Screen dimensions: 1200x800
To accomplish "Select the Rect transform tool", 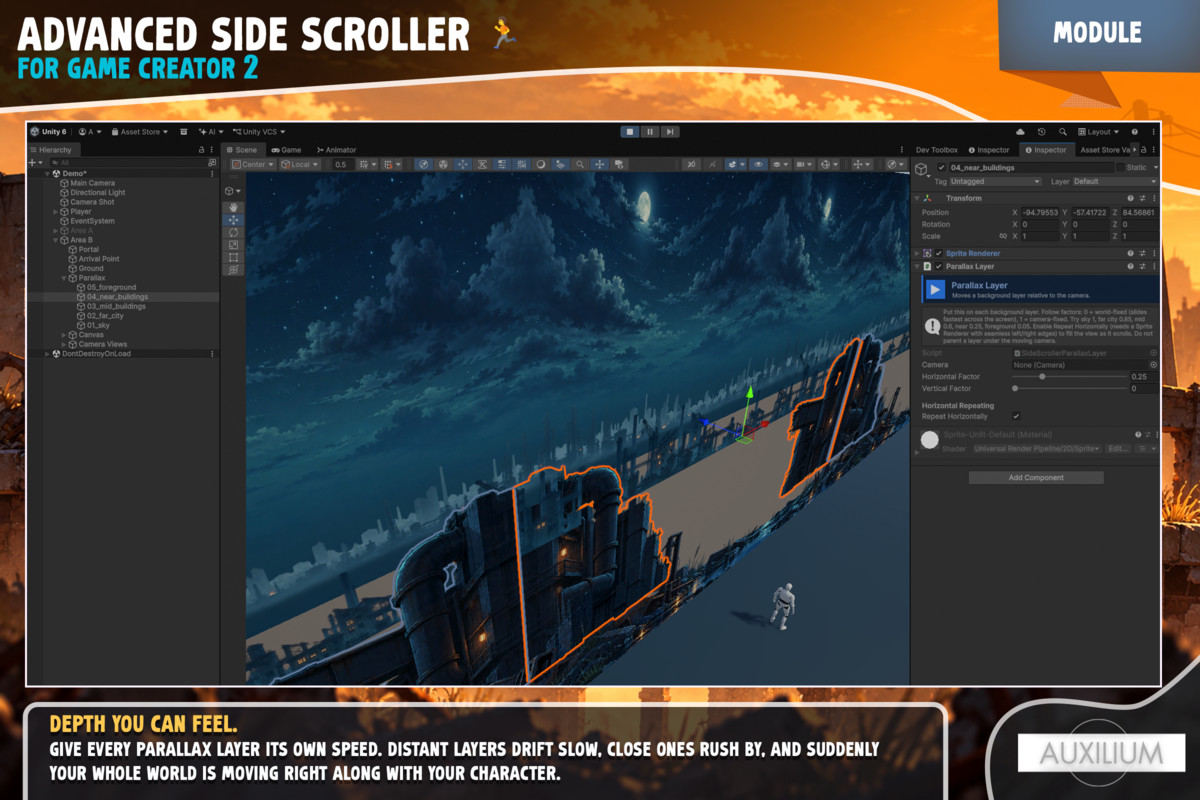I will pyautogui.click(x=234, y=257).
